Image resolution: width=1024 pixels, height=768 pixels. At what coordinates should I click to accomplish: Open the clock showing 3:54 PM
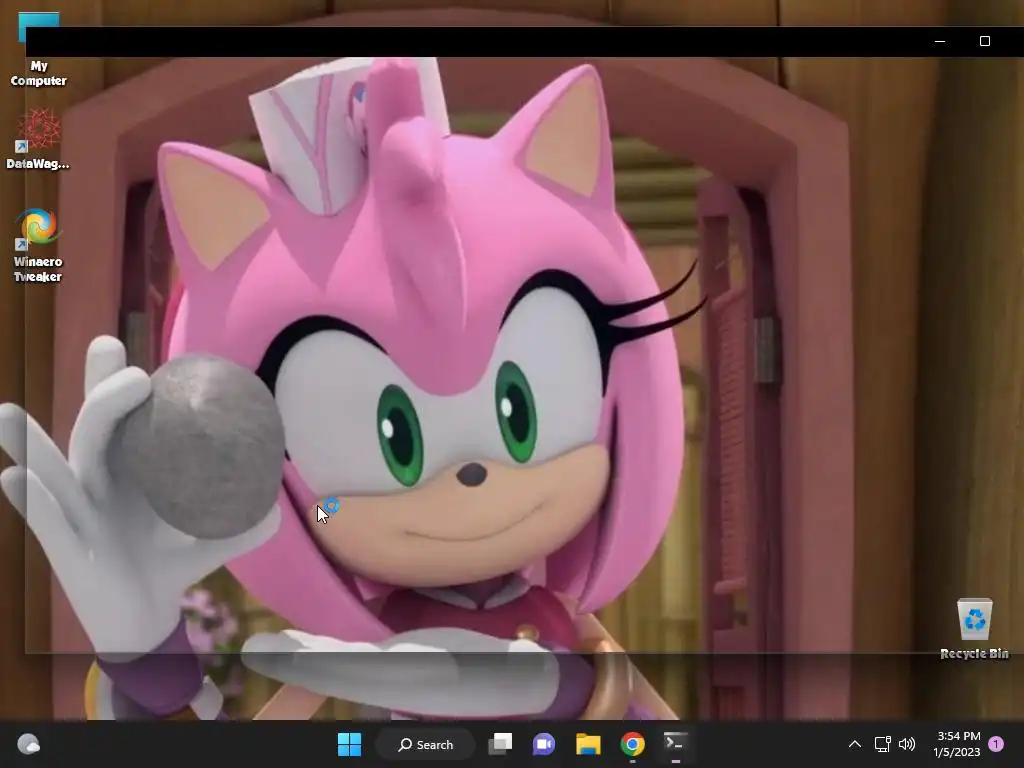(957, 744)
